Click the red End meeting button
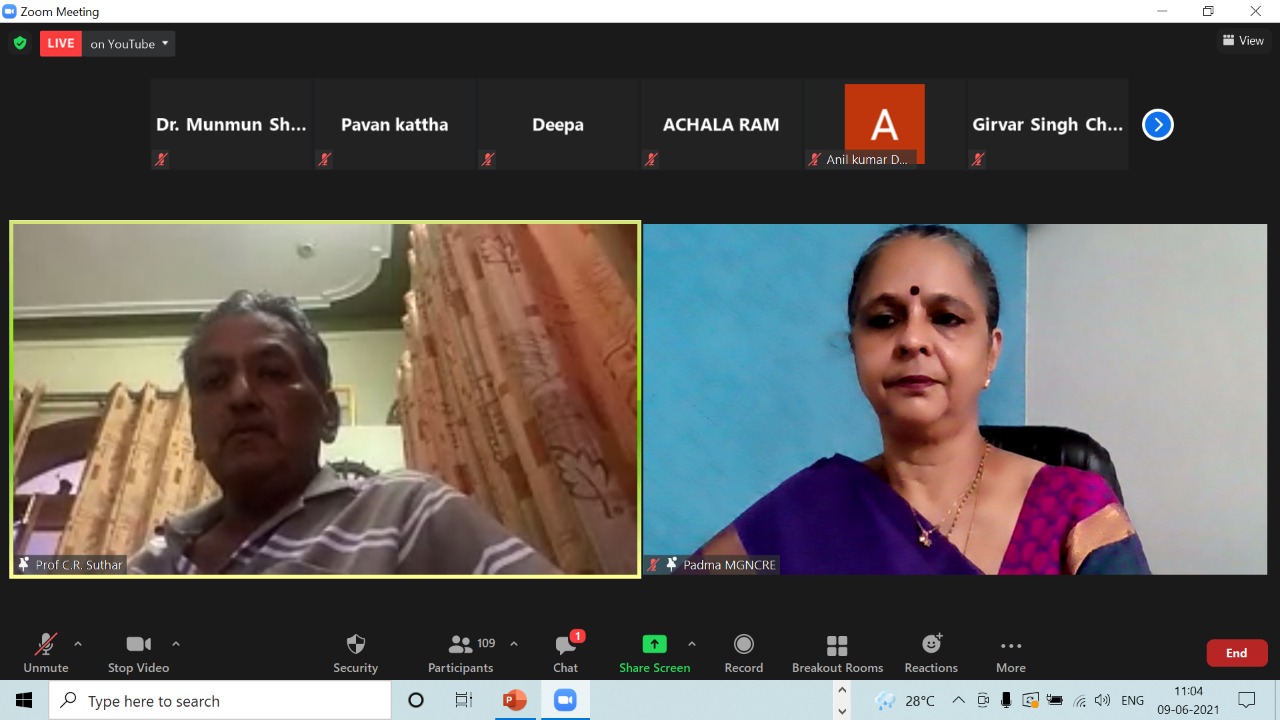This screenshot has height=720, width=1280. (1237, 653)
